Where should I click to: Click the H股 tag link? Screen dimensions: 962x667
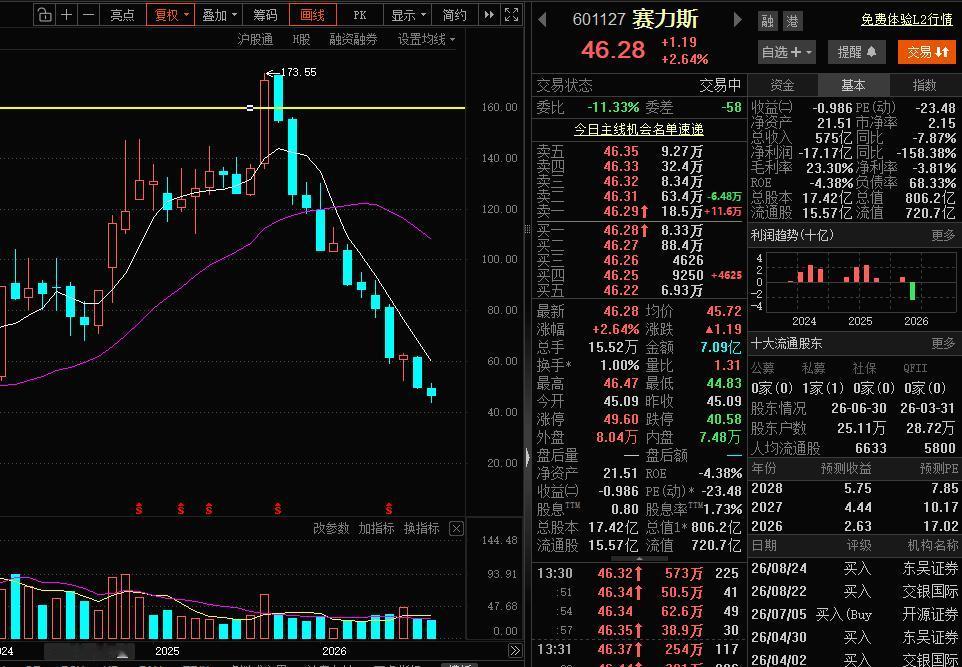tap(301, 39)
